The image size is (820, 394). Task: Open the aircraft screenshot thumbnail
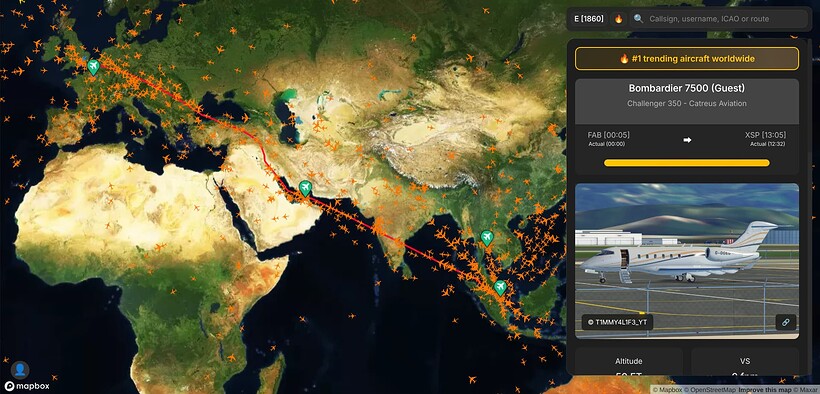tap(687, 261)
